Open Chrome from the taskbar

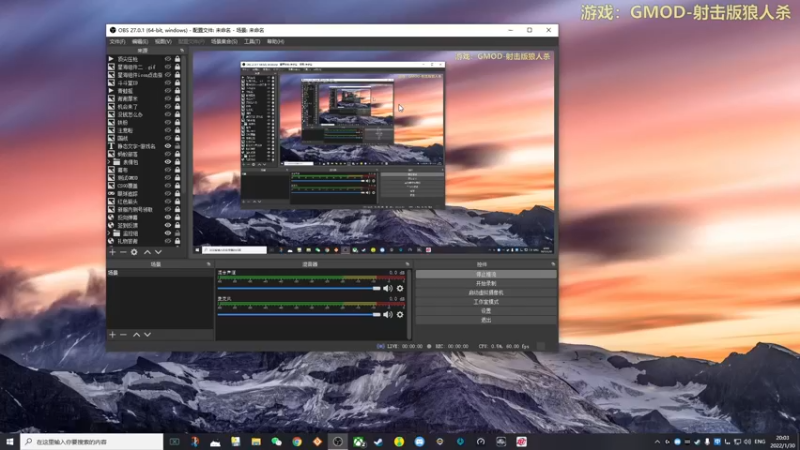[x=297, y=442]
